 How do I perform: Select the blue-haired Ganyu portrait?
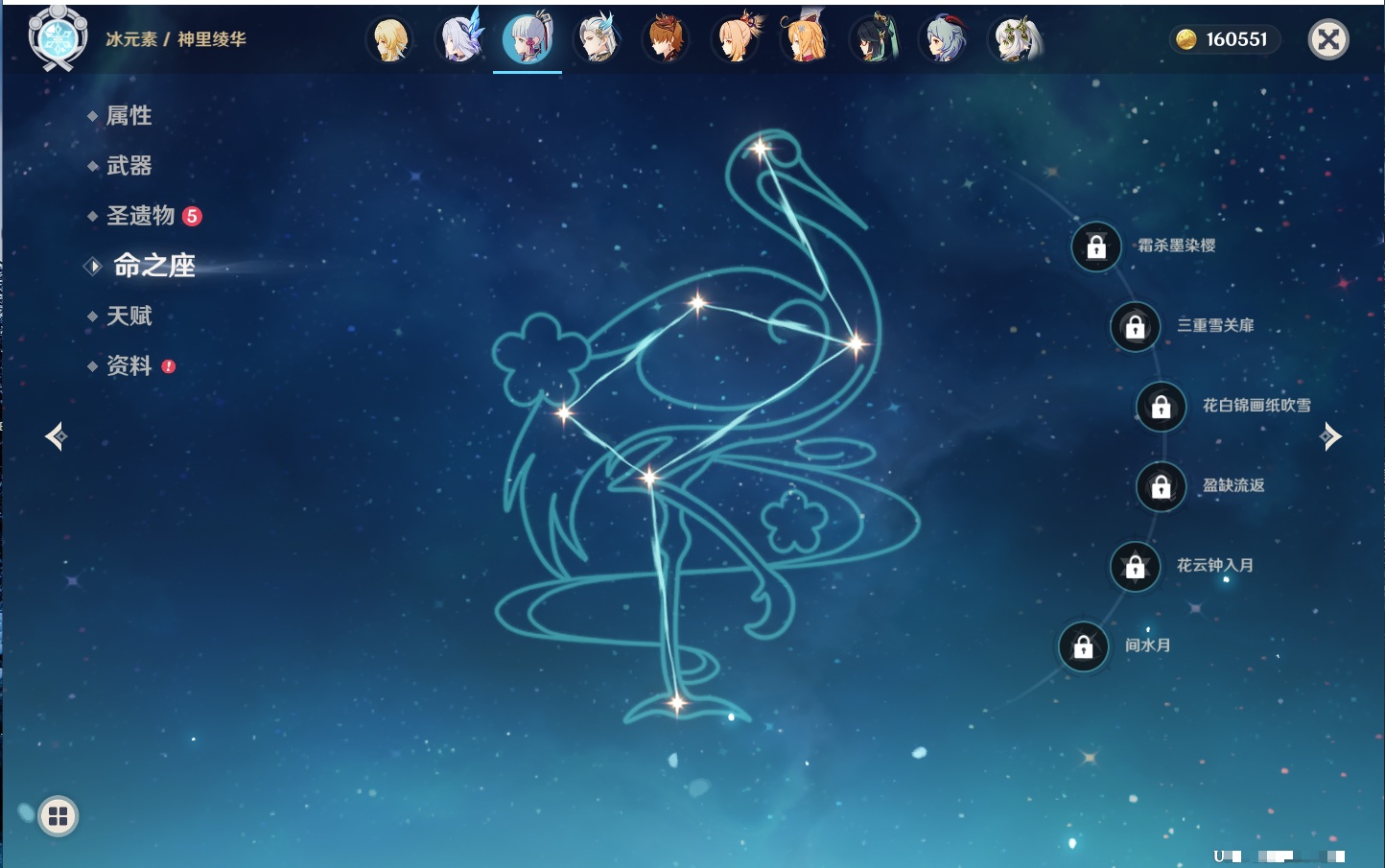click(943, 40)
